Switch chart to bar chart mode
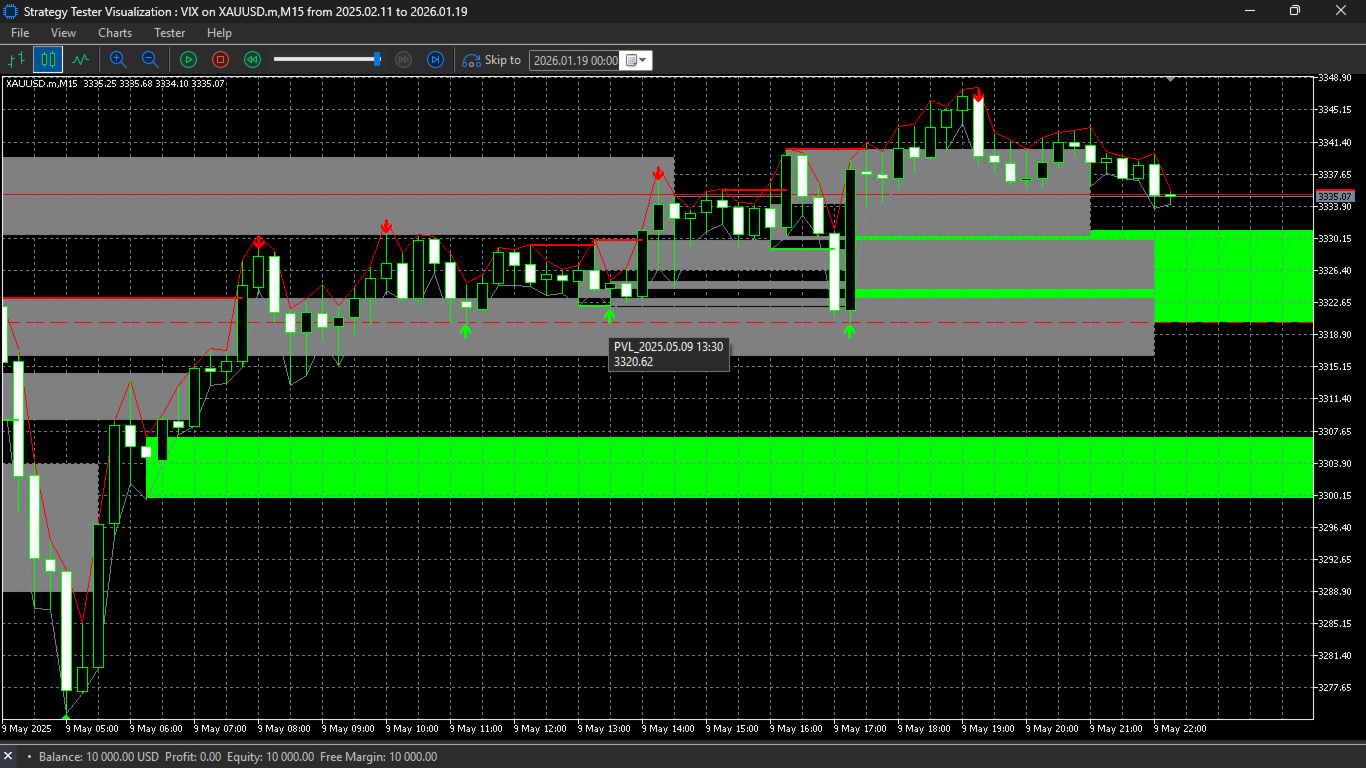 coord(16,60)
